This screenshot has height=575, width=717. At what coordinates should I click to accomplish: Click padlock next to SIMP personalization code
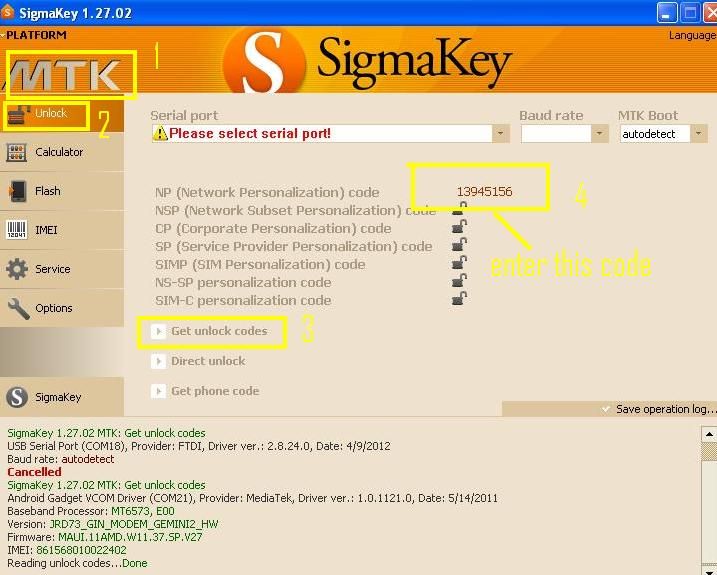point(459,263)
